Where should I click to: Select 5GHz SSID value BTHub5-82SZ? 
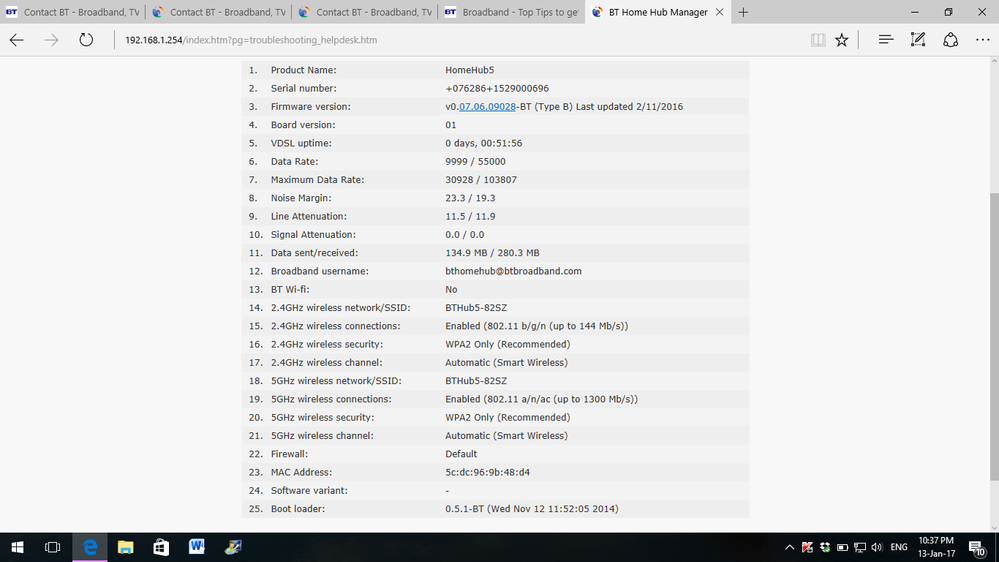click(476, 381)
